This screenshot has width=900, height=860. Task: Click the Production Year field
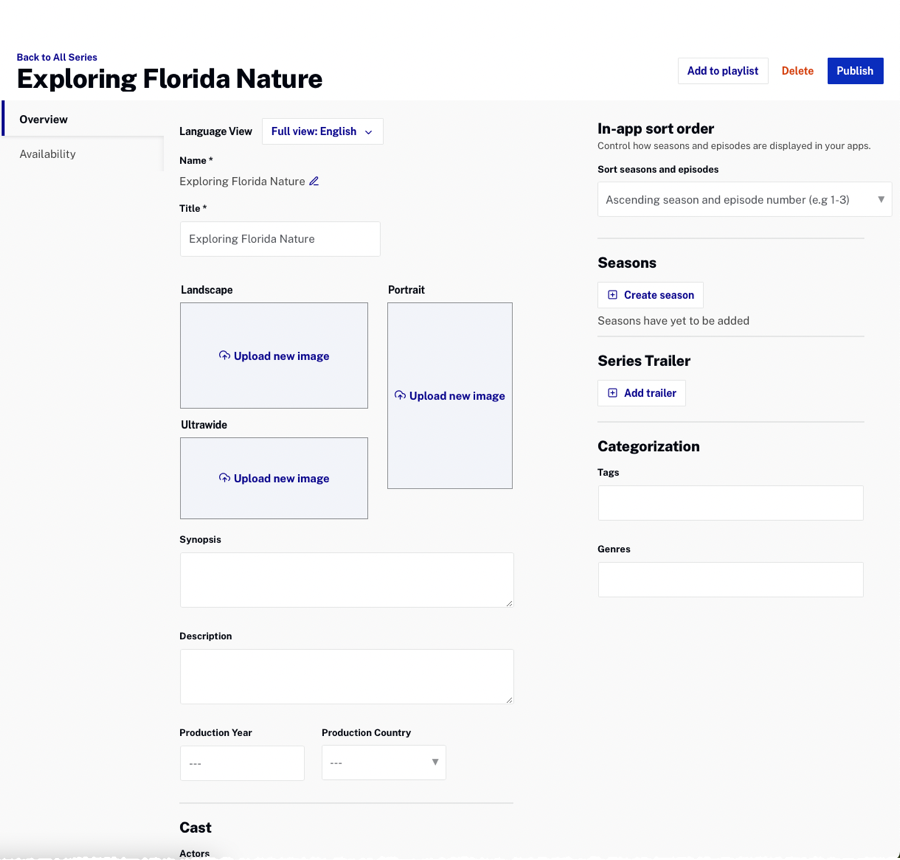pyautogui.click(x=242, y=763)
